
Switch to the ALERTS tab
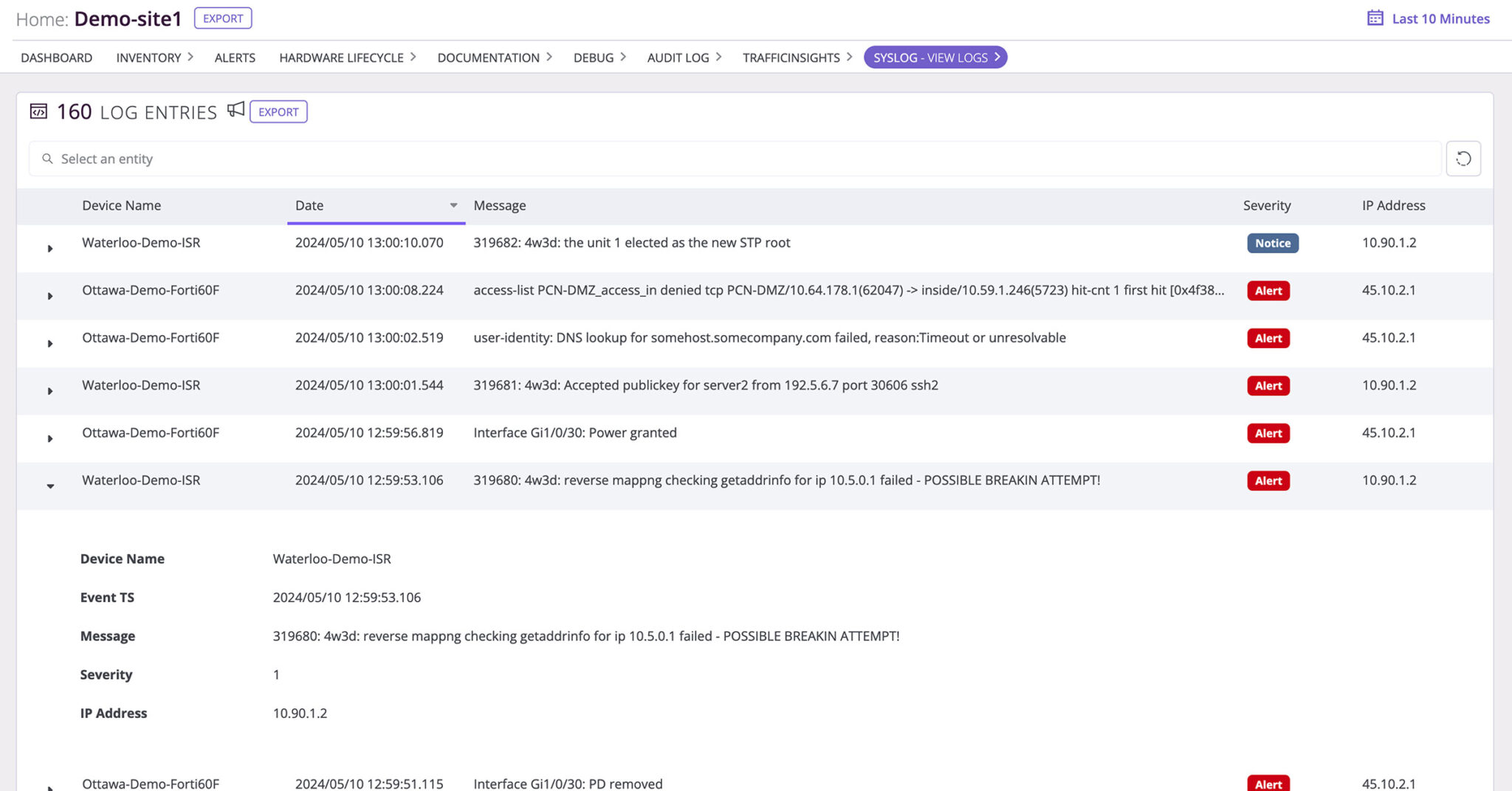click(235, 57)
